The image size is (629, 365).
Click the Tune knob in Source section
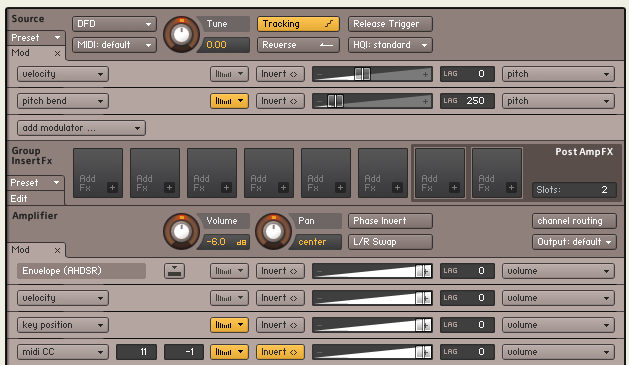[181, 34]
